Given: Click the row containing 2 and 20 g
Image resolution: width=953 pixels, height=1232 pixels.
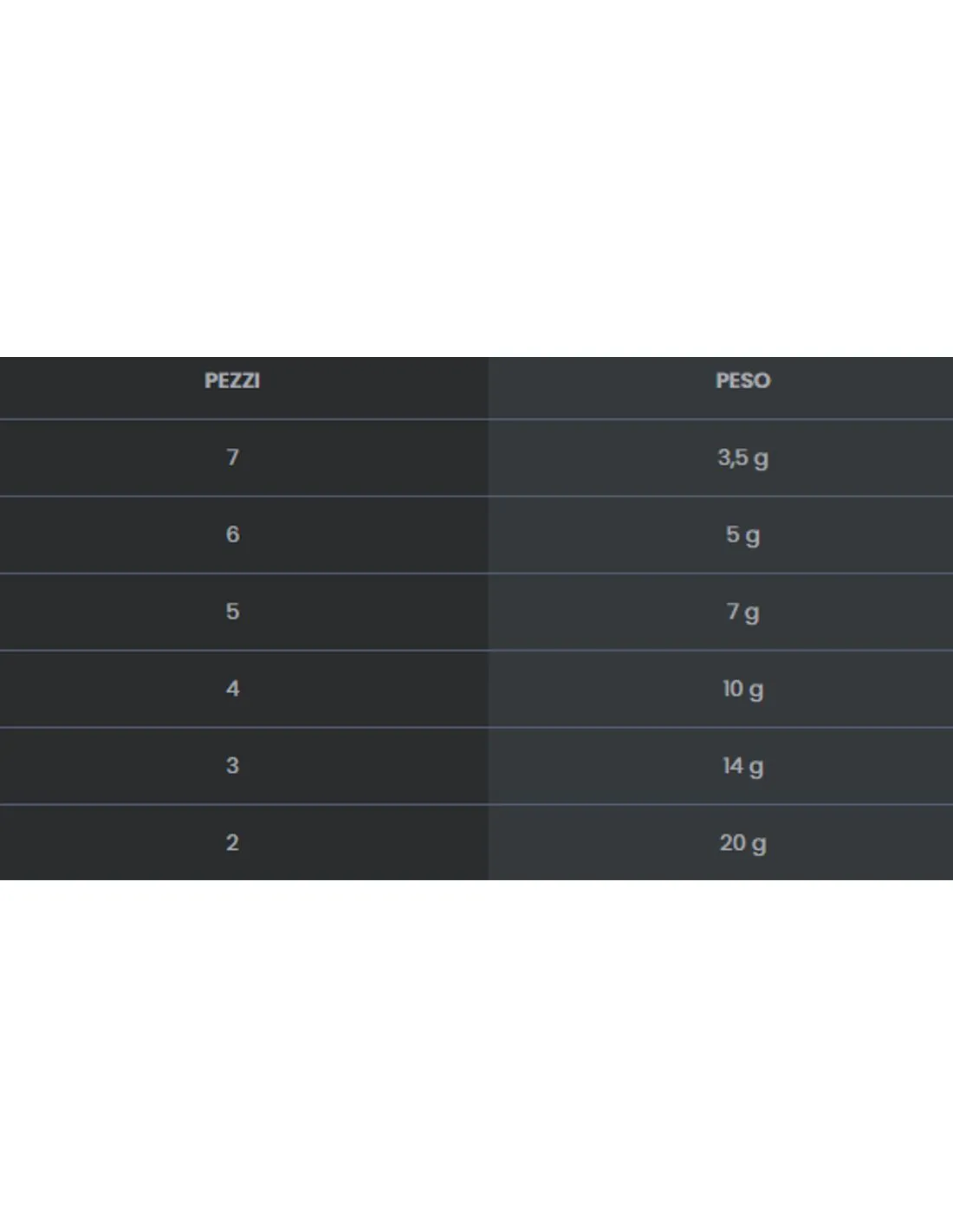Looking at the screenshot, I should [476, 842].
